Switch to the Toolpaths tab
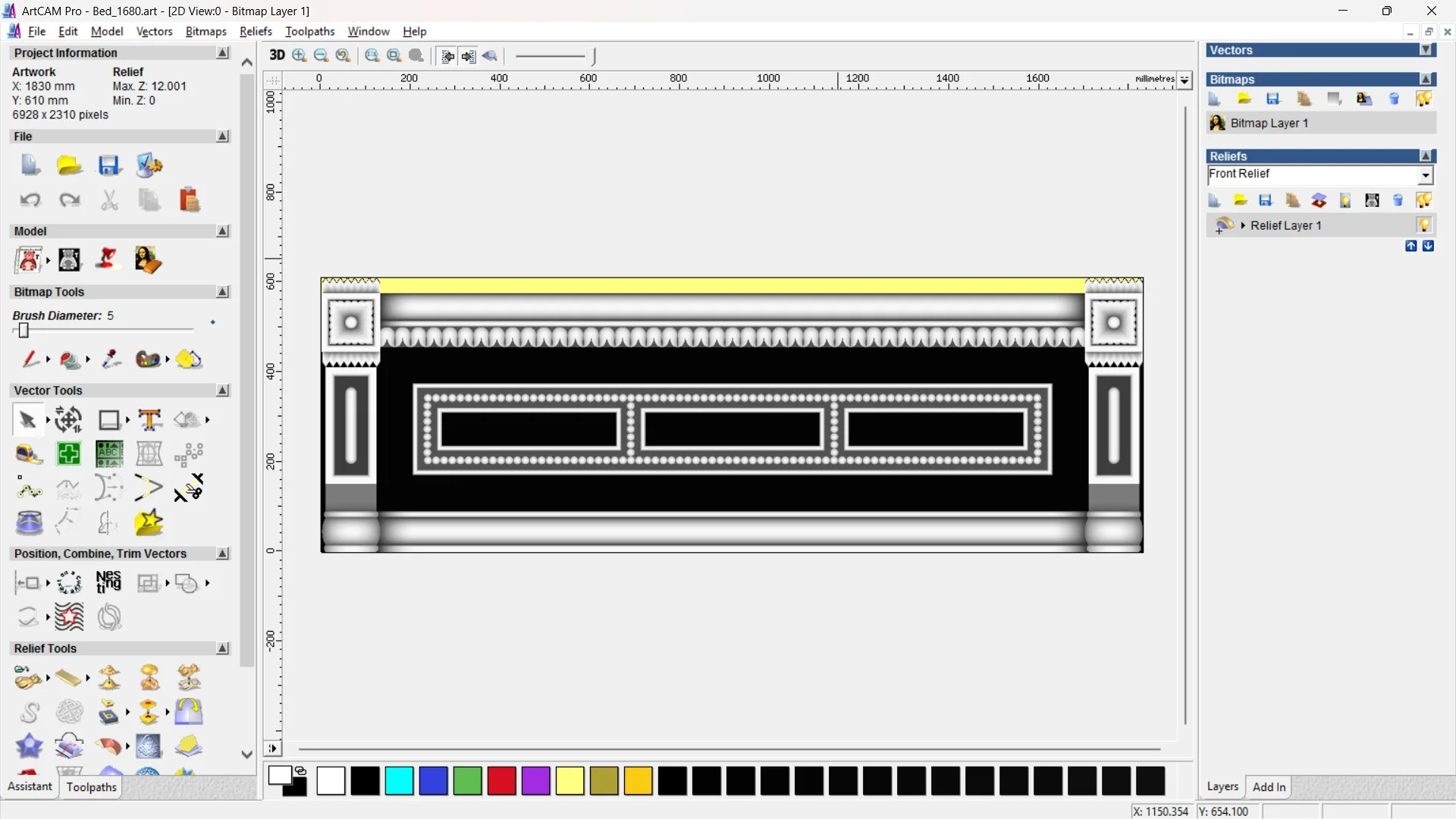Viewport: 1456px width, 819px height. coord(91,787)
